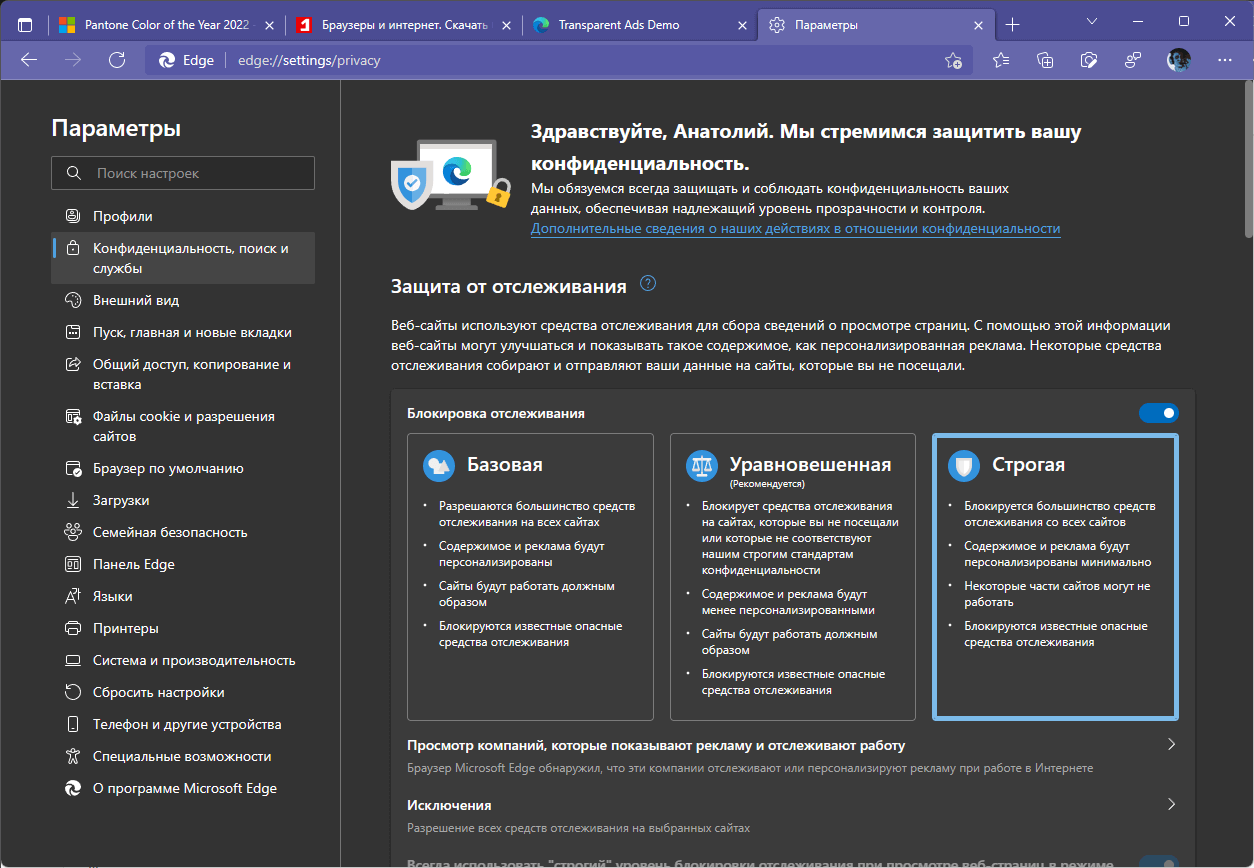Screen dimensions: 1254x868
Task: Open the profile avatar menu
Action: tap(1179, 60)
